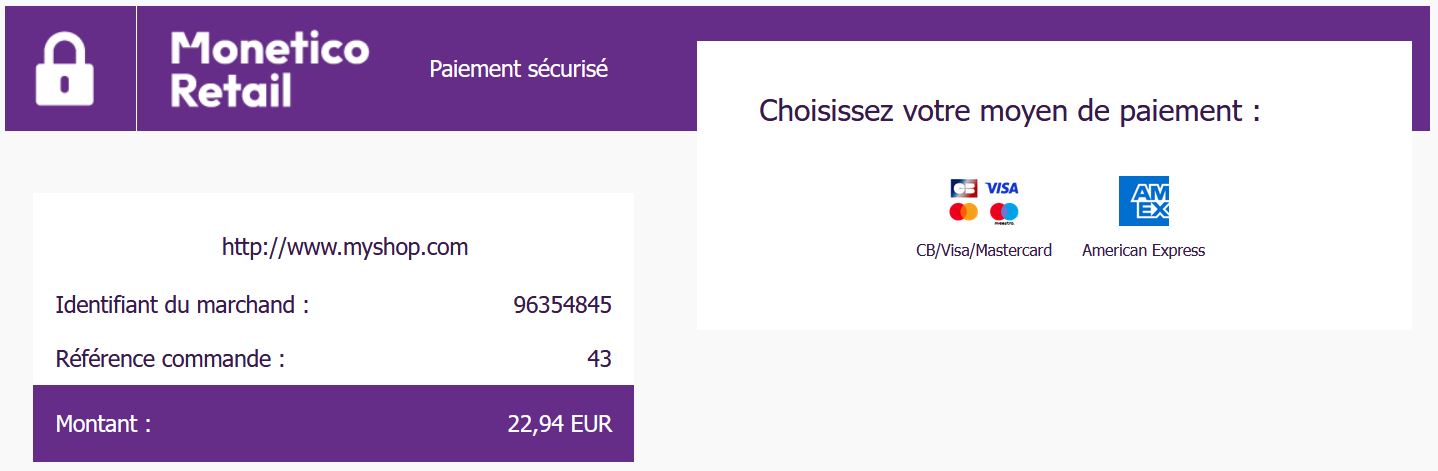
Task: Select the American Express card logo
Action: (x=1143, y=201)
